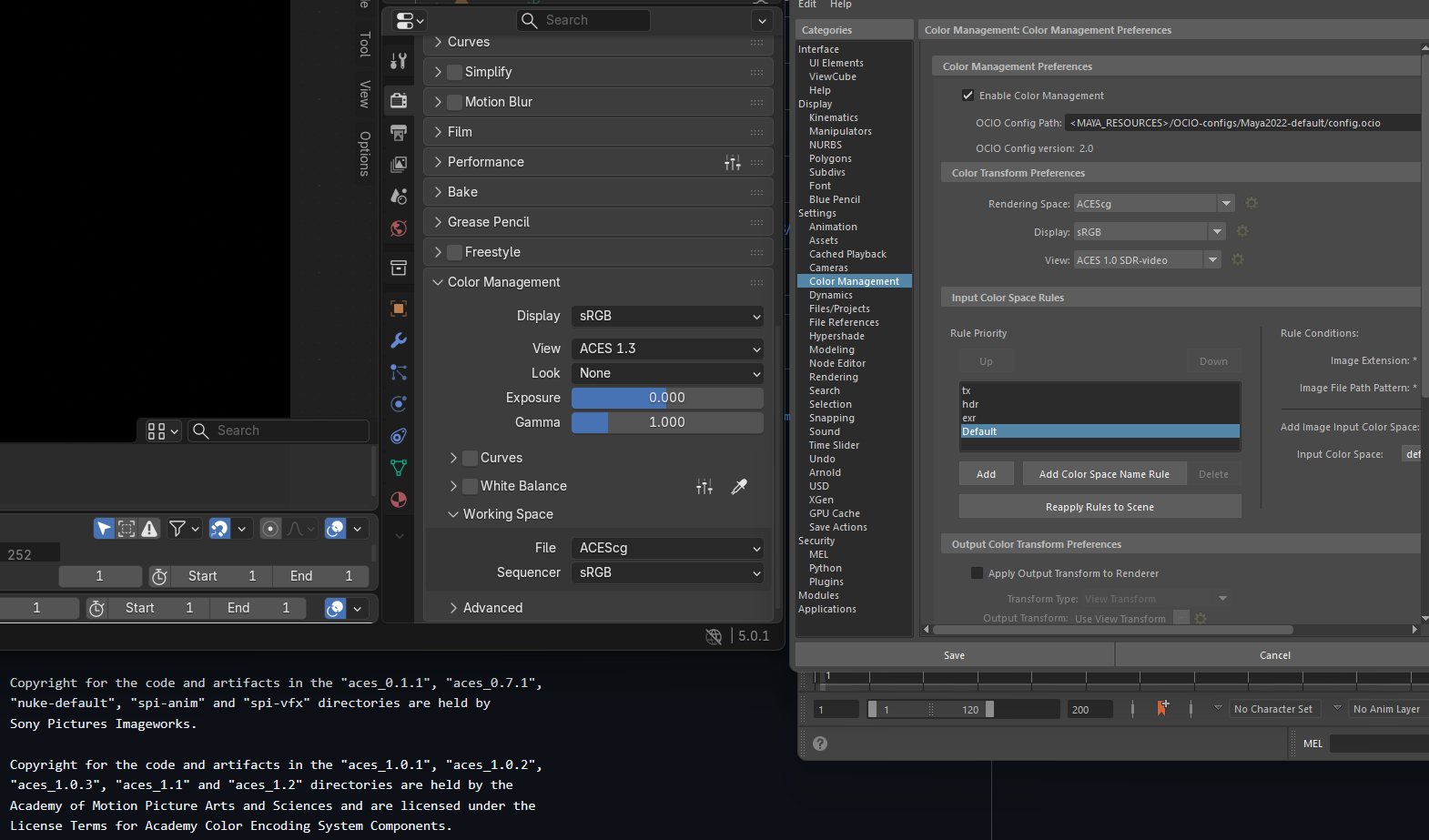The image size is (1429, 840).
Task: Open the World properties globe icon
Action: click(399, 228)
